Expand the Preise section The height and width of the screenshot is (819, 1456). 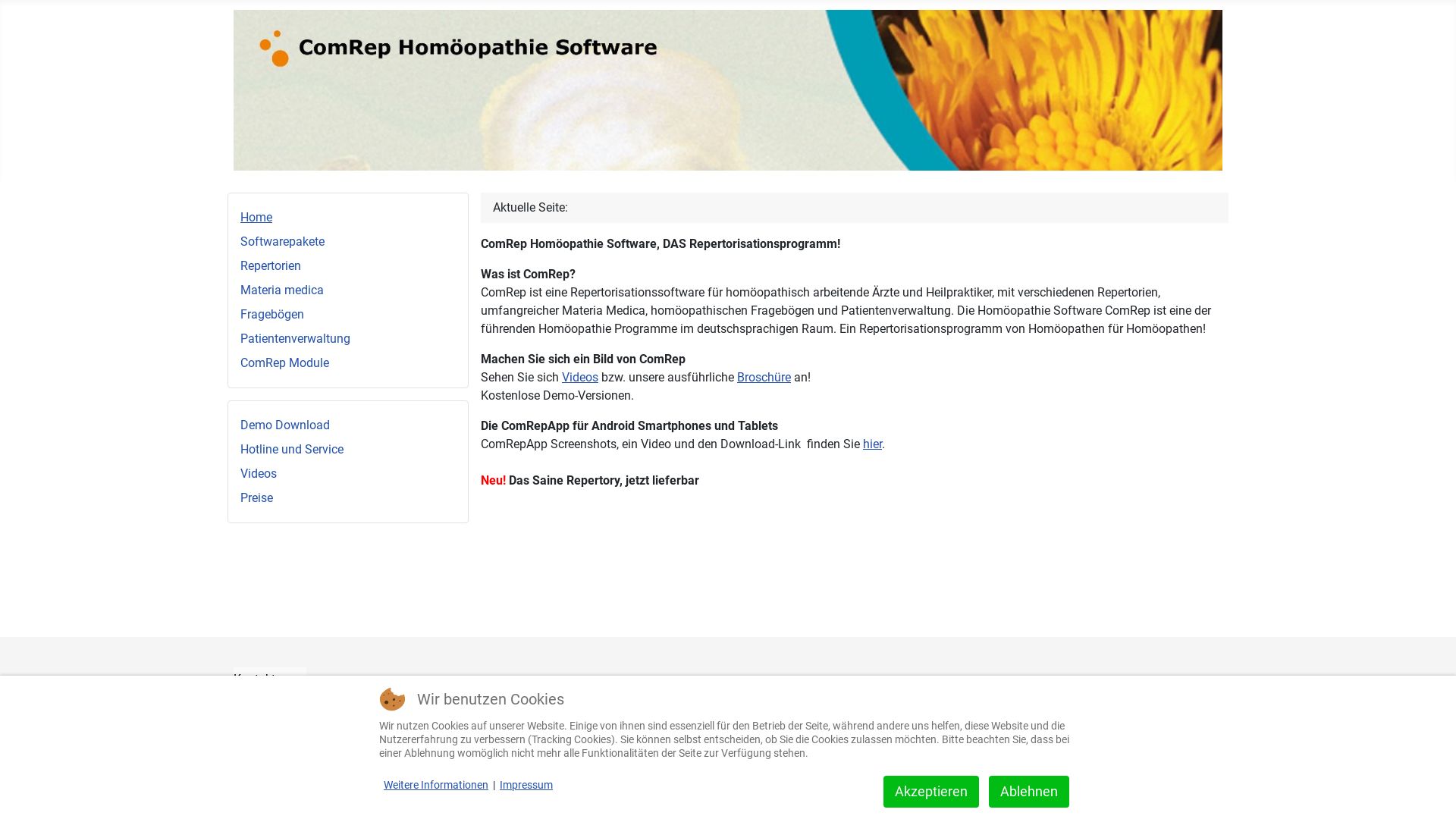[256, 497]
